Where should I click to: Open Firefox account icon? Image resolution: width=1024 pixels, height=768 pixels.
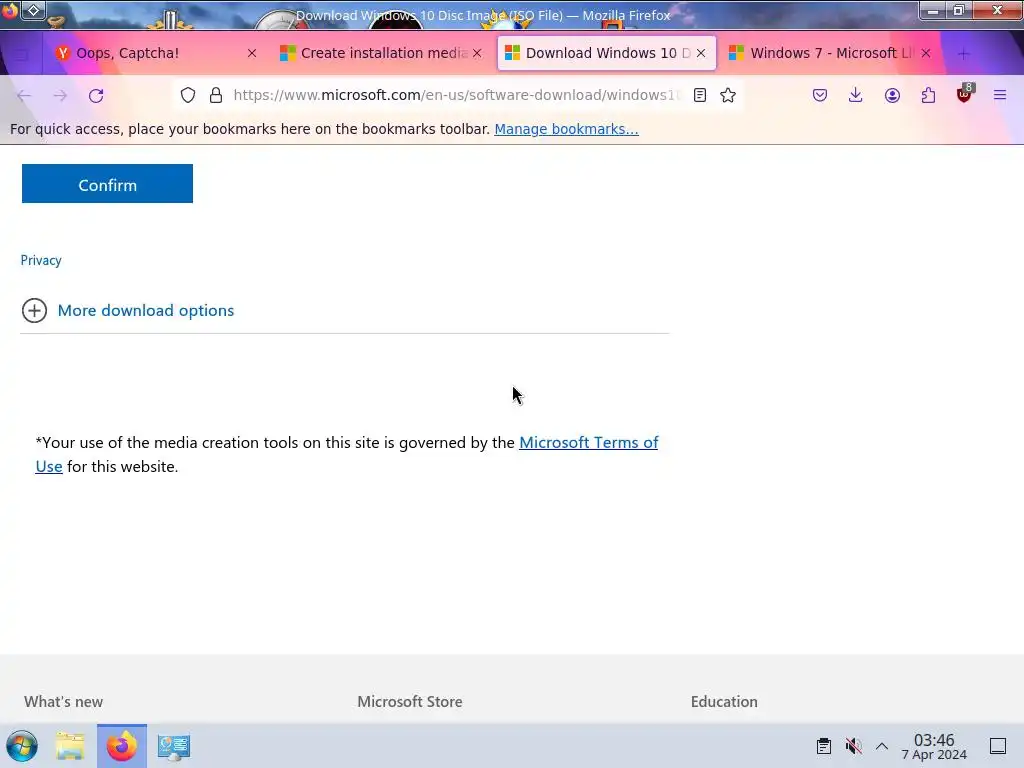(892, 95)
